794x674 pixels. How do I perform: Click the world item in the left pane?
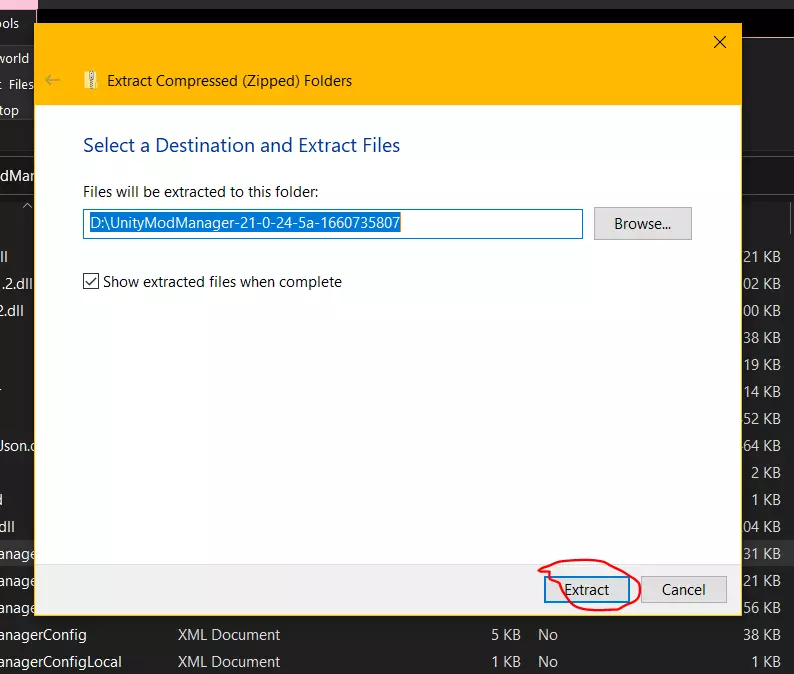[15, 58]
